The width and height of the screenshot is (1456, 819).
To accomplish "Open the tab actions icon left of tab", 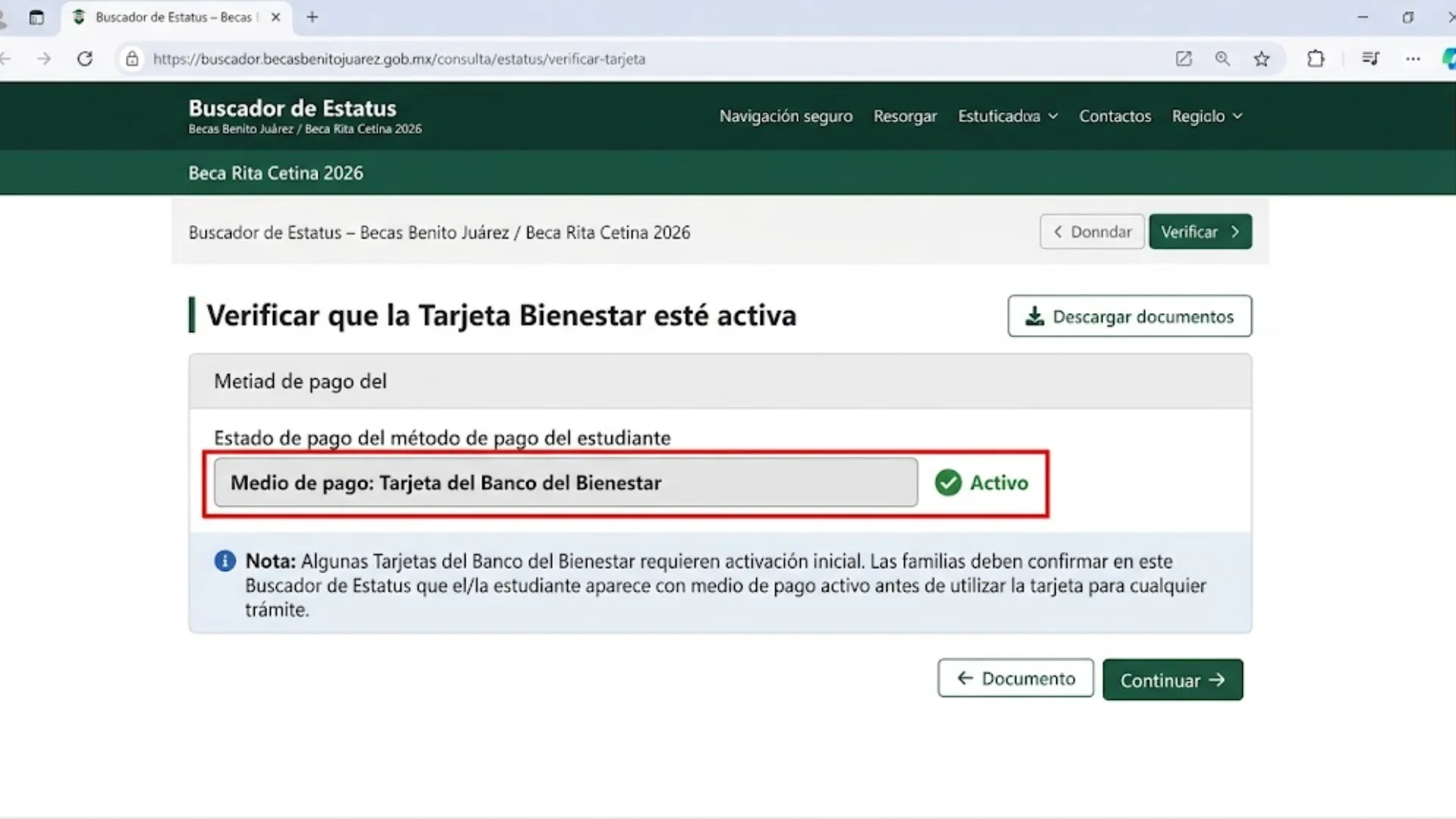I will pyautogui.click(x=36, y=17).
